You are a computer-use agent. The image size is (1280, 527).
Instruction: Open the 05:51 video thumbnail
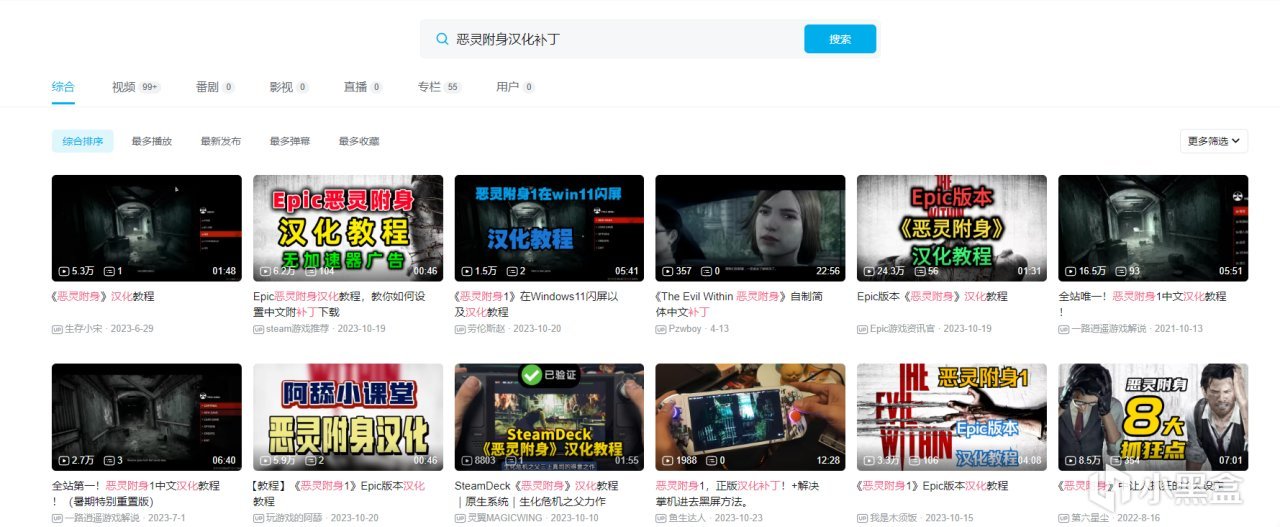point(1153,228)
